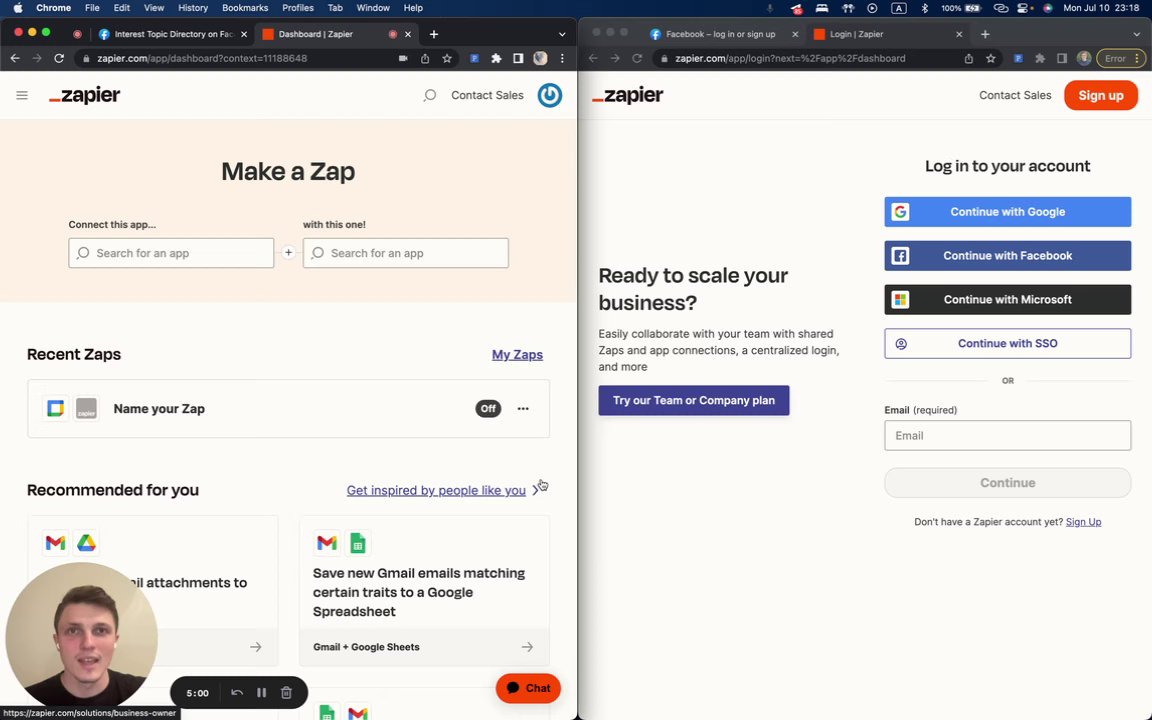The image size is (1152, 720).
Task: Click the with this one search field
Action: (x=406, y=253)
